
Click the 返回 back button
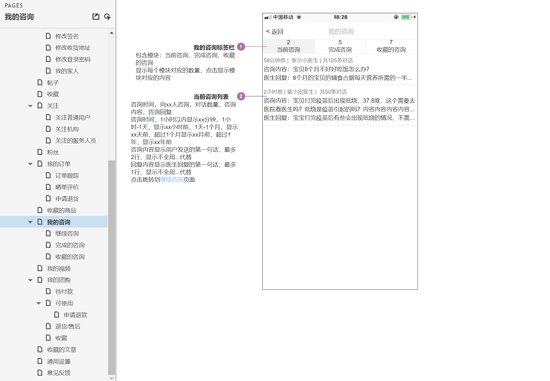(x=275, y=32)
